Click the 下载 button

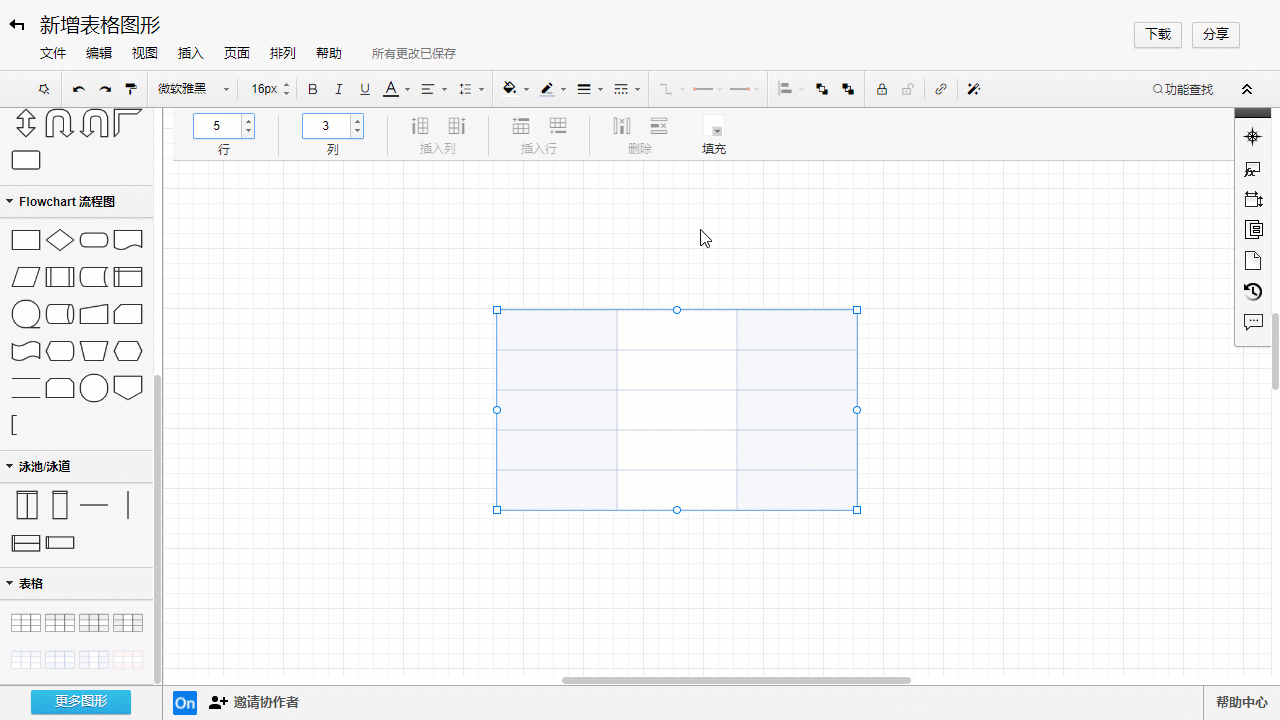(1158, 34)
